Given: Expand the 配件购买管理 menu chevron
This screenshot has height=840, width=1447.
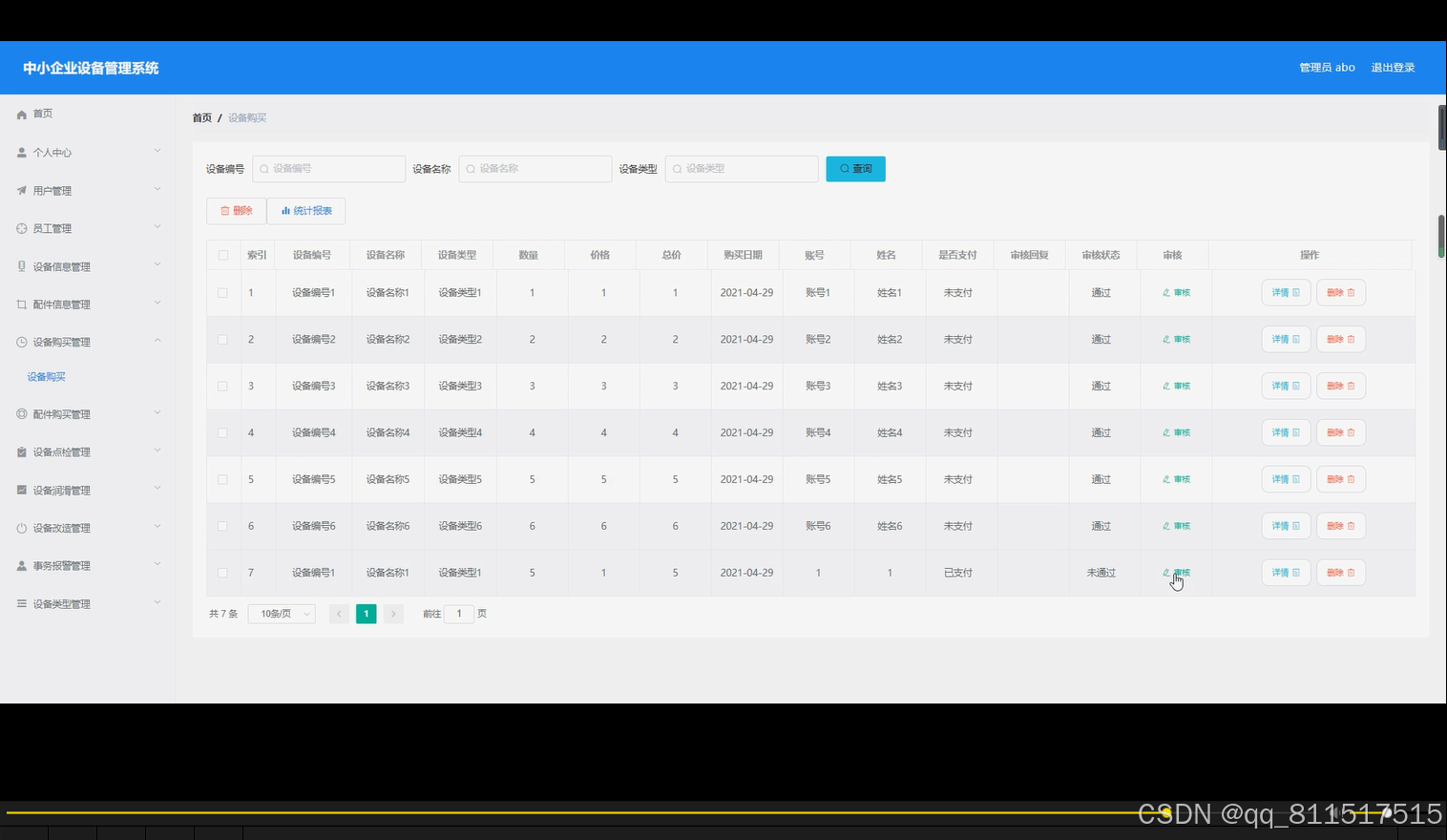Looking at the screenshot, I should 157,413.
